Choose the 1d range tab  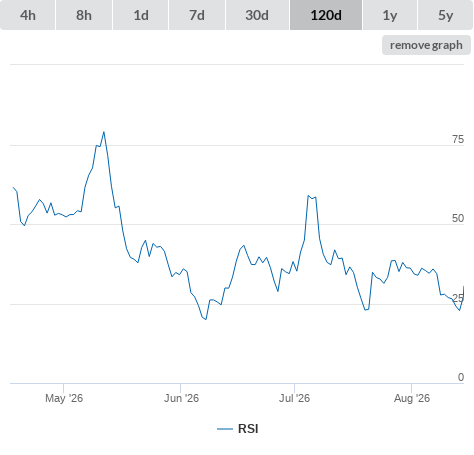(x=141, y=15)
